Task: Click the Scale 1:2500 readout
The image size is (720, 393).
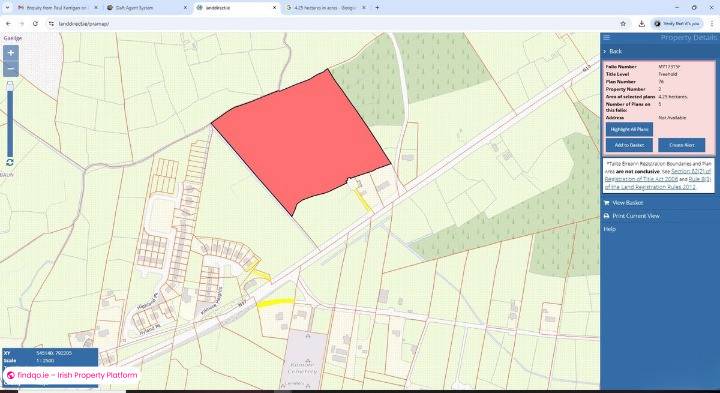Action: tap(45, 360)
